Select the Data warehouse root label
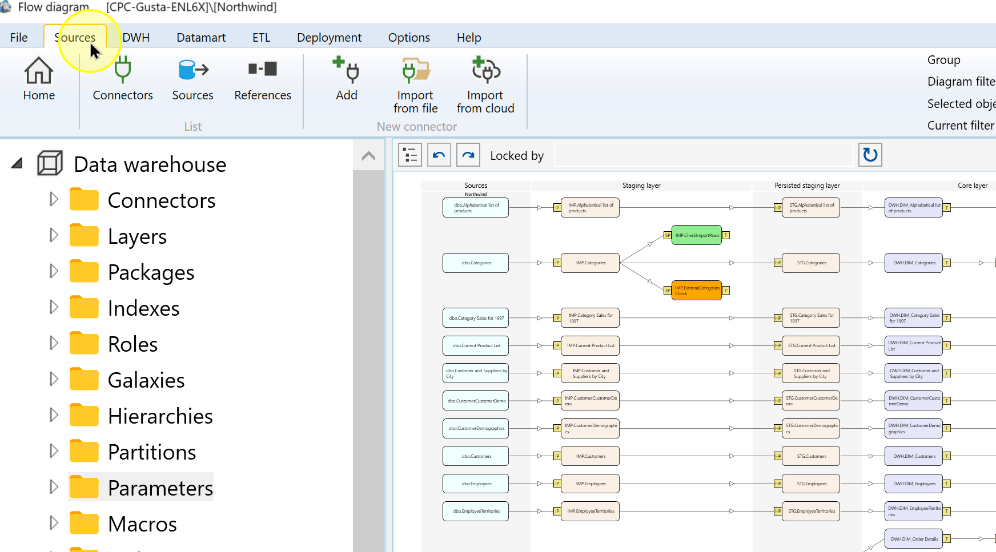Image resolution: width=996 pixels, height=552 pixels. [150, 165]
